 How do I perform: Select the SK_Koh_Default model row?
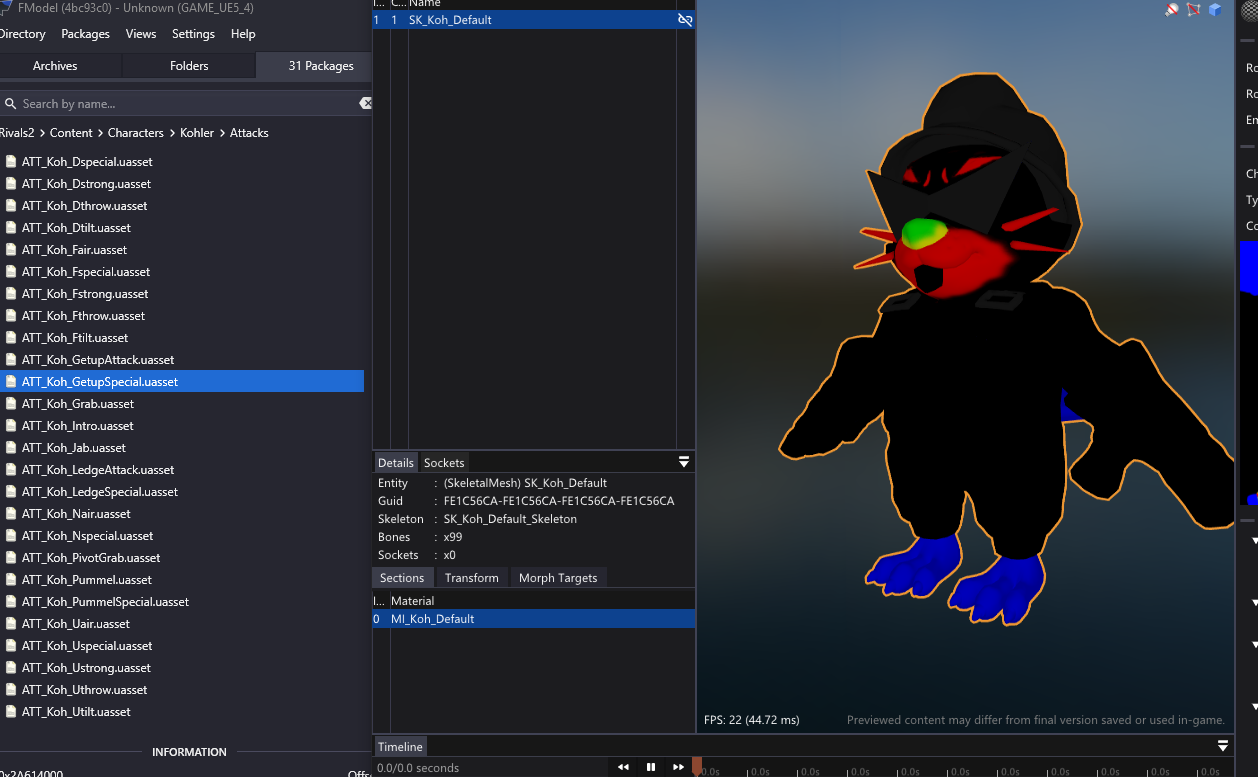(x=534, y=20)
